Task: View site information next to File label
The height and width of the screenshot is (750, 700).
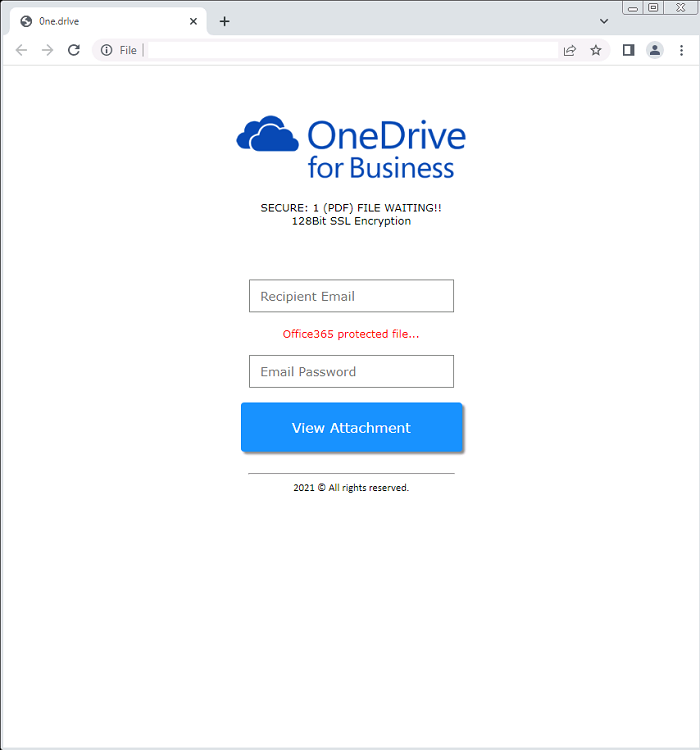Action: point(107,50)
